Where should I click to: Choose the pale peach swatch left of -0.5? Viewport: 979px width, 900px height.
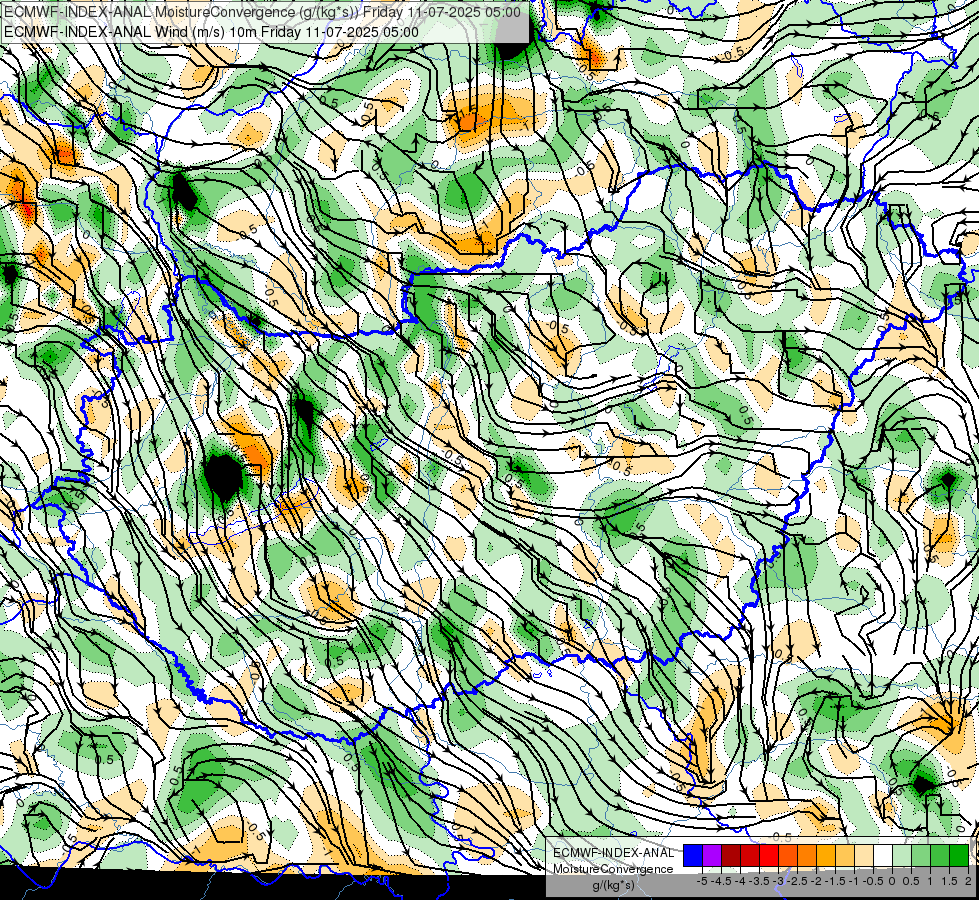click(864, 855)
